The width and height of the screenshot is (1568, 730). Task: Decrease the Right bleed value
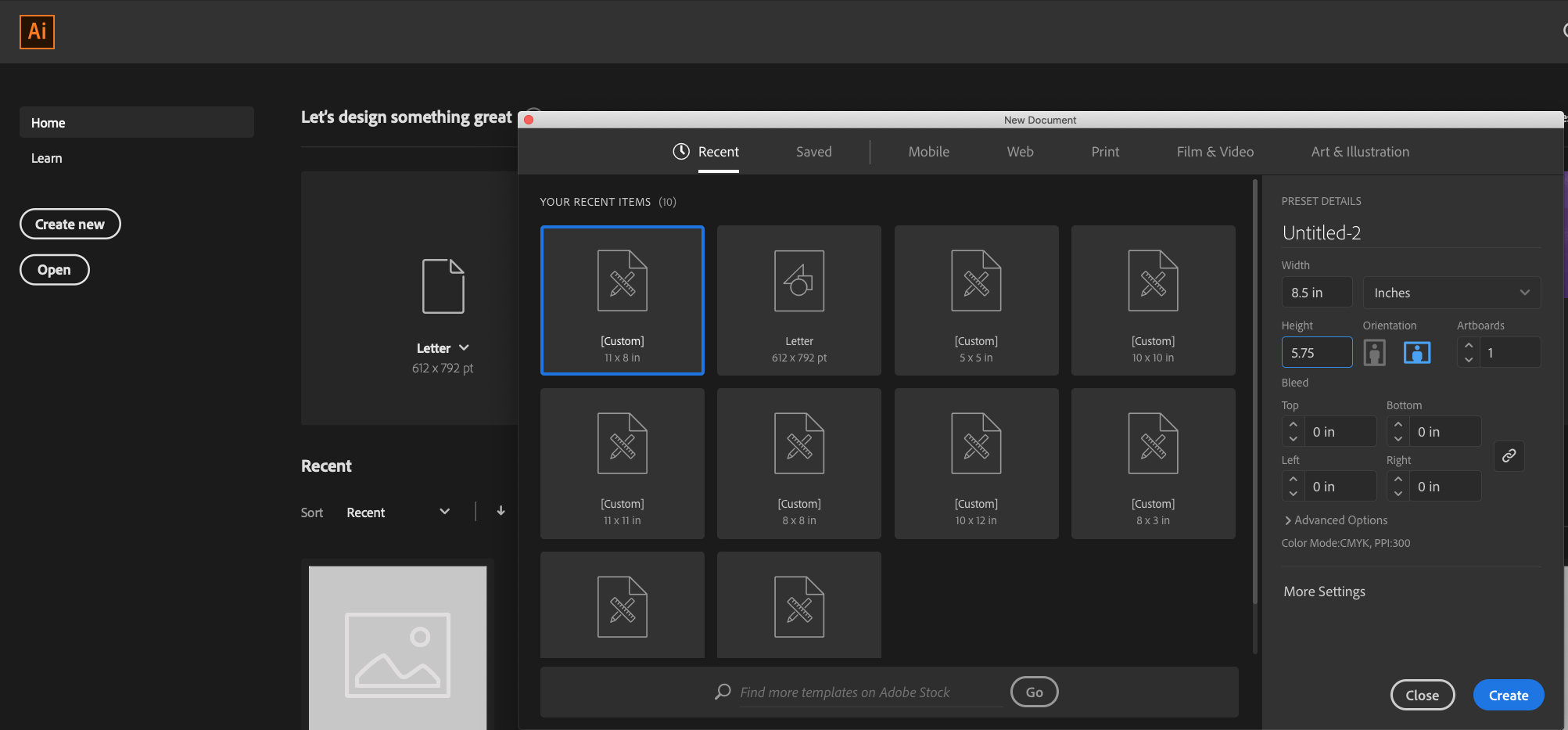1398,494
